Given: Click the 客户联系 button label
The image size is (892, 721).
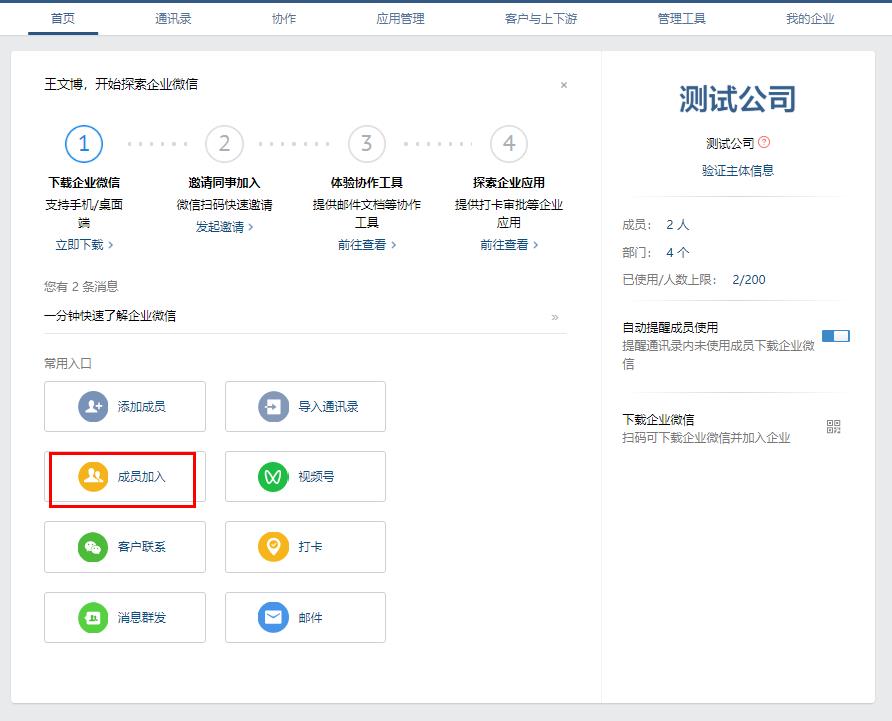Looking at the screenshot, I should click(x=142, y=547).
